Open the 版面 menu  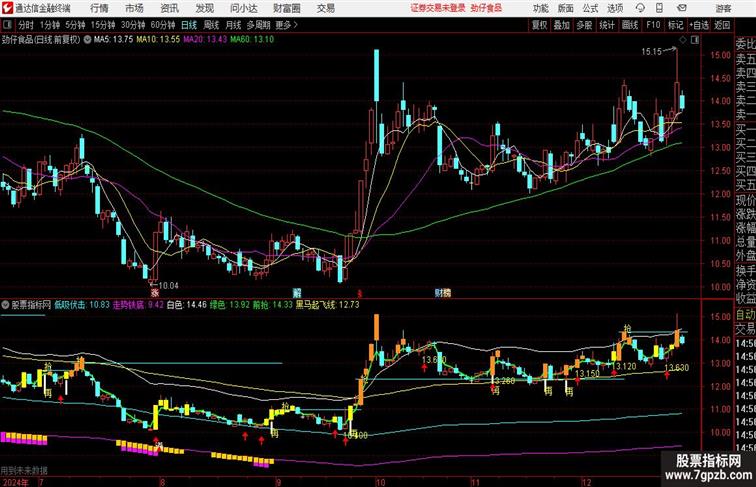[x=566, y=8]
